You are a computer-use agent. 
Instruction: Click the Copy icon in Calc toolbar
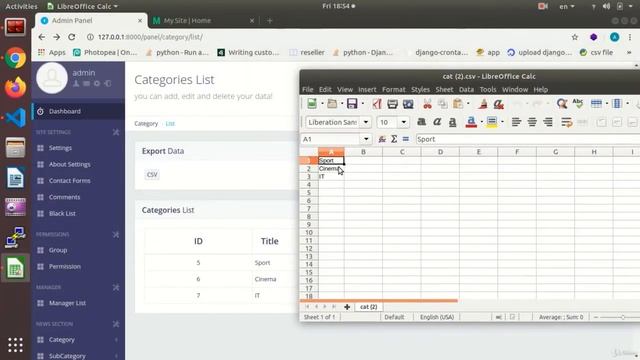click(443, 104)
